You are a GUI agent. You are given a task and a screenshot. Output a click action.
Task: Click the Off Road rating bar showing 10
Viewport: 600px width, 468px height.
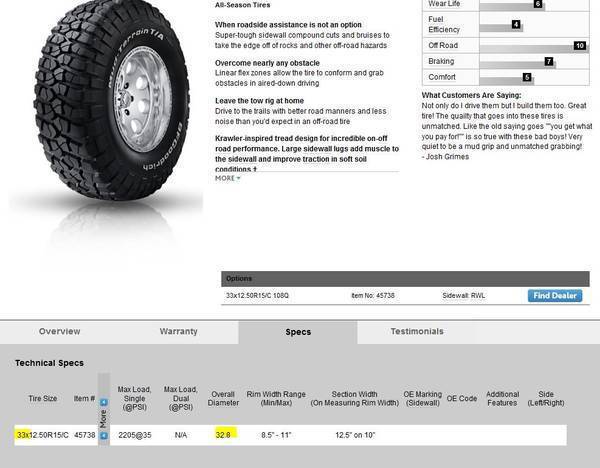(534, 46)
